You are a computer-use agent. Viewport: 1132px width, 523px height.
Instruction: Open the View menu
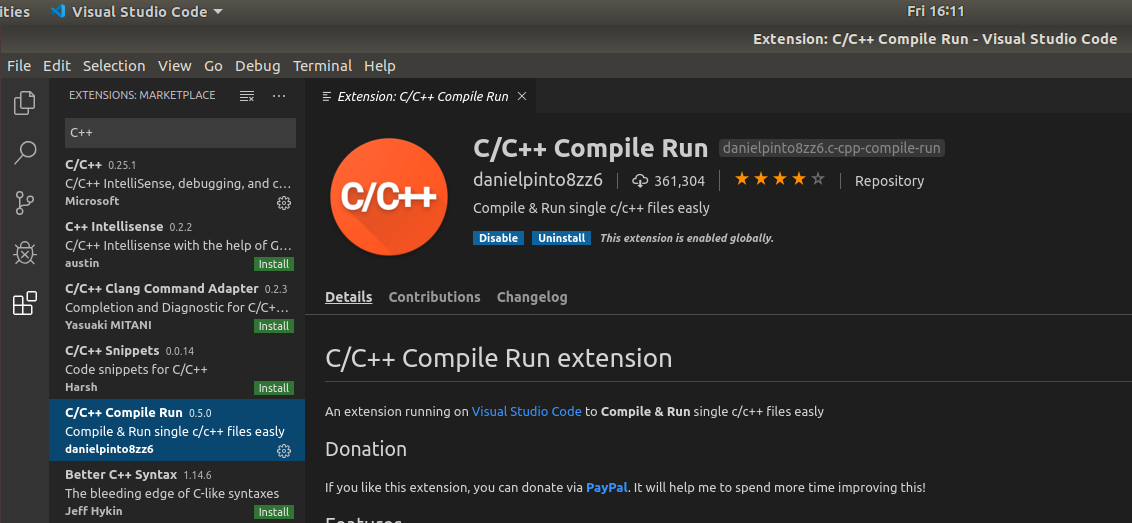pyautogui.click(x=175, y=66)
